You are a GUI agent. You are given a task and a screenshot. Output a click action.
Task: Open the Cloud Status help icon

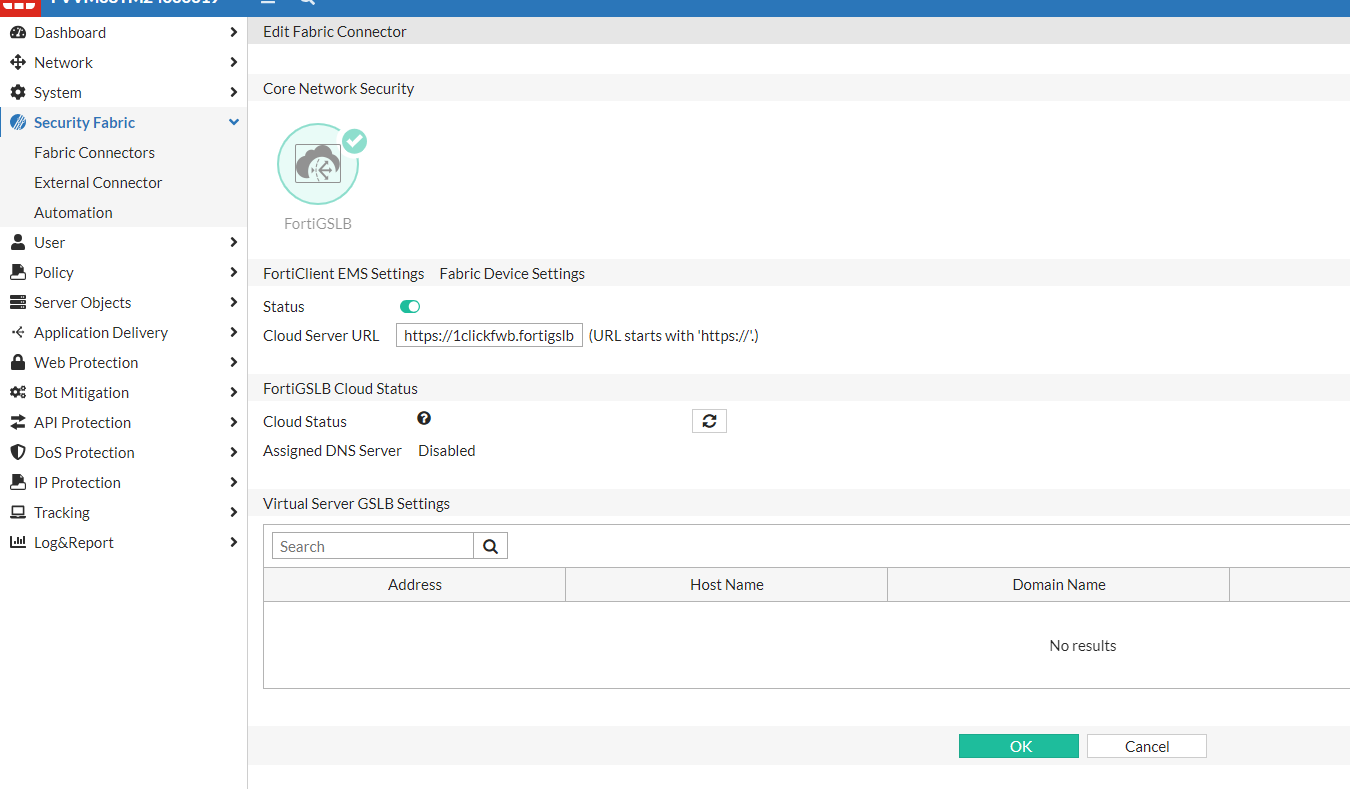click(424, 417)
